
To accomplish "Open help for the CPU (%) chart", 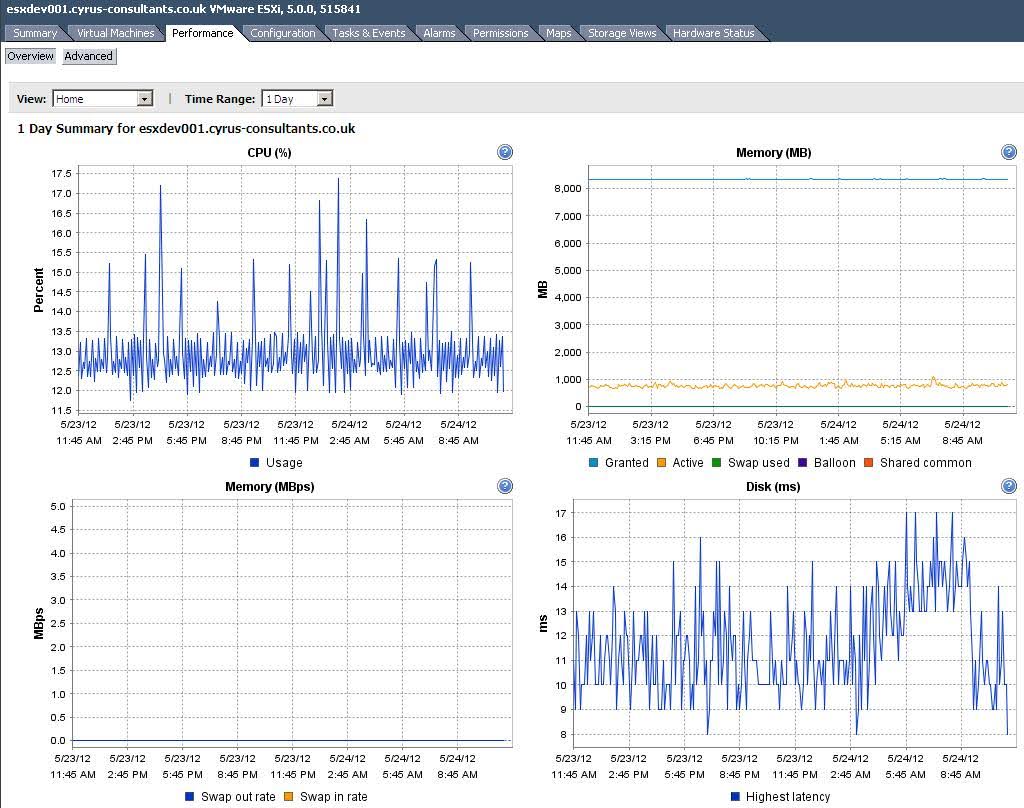I will coord(504,152).
